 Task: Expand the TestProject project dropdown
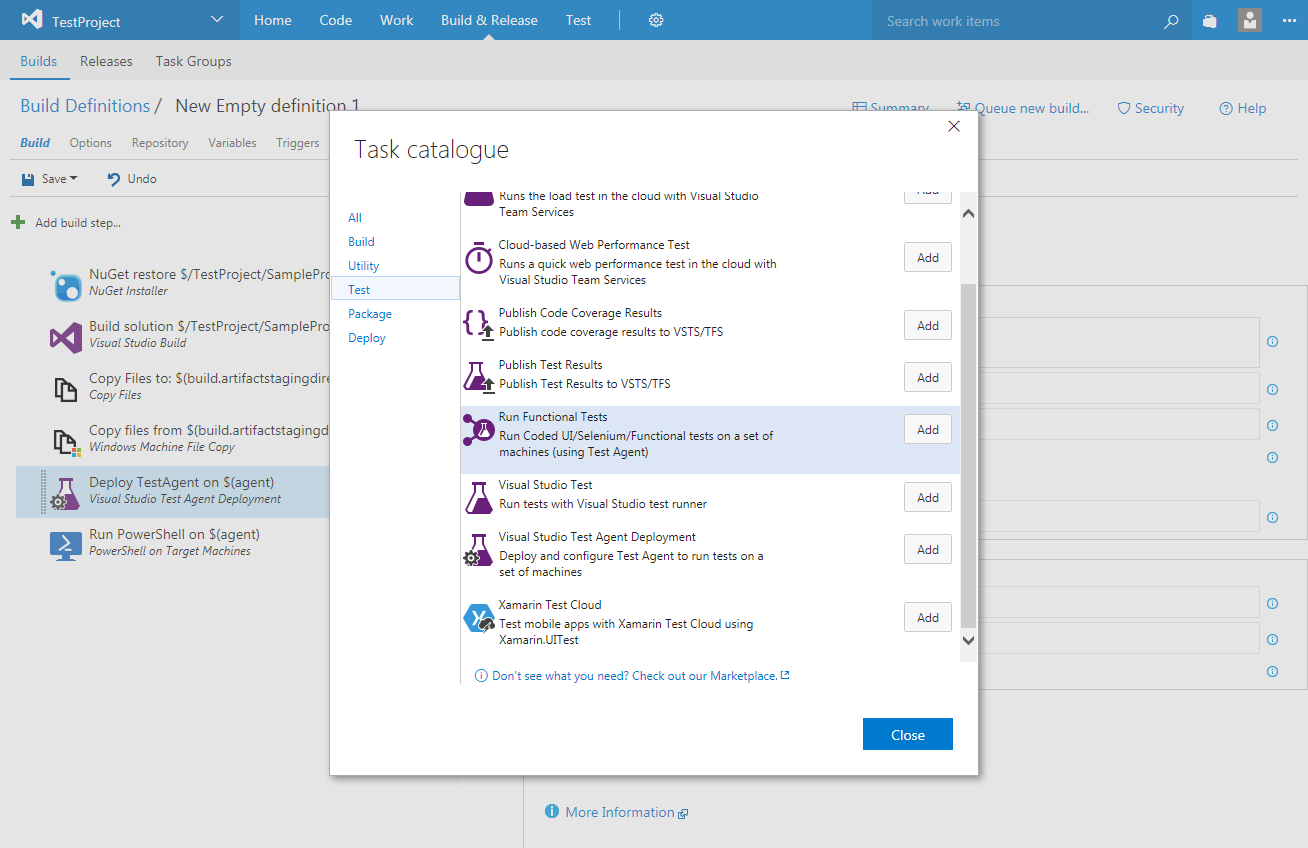[218, 20]
